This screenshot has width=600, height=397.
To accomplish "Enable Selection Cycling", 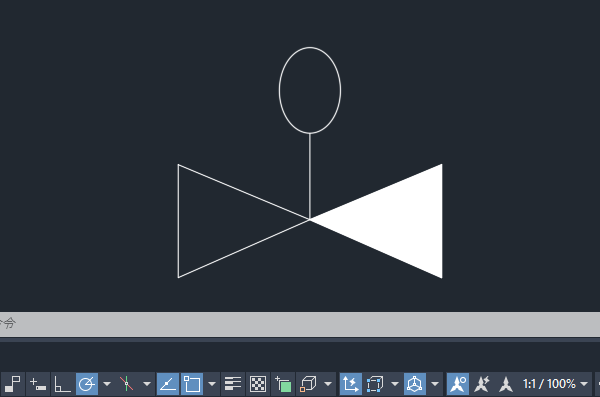I will pyautogui.click(x=283, y=384).
